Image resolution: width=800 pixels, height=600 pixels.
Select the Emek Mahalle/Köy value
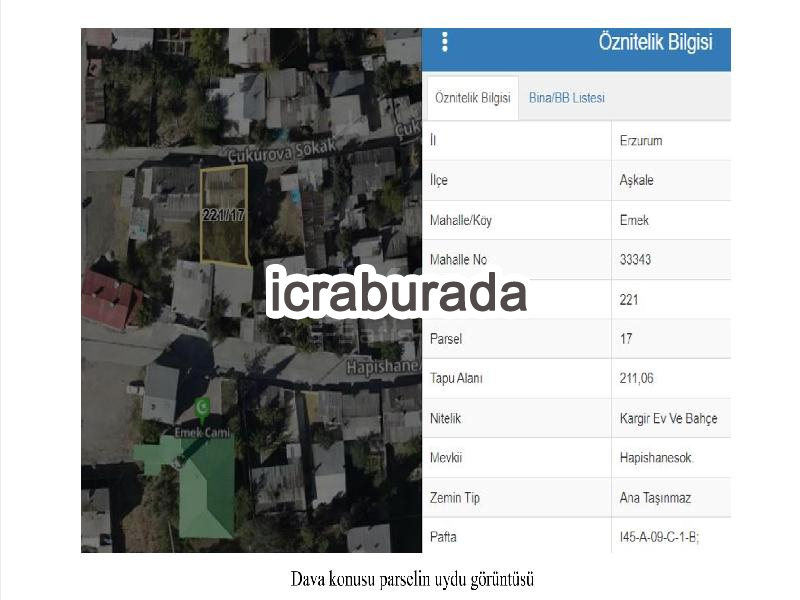click(634, 220)
